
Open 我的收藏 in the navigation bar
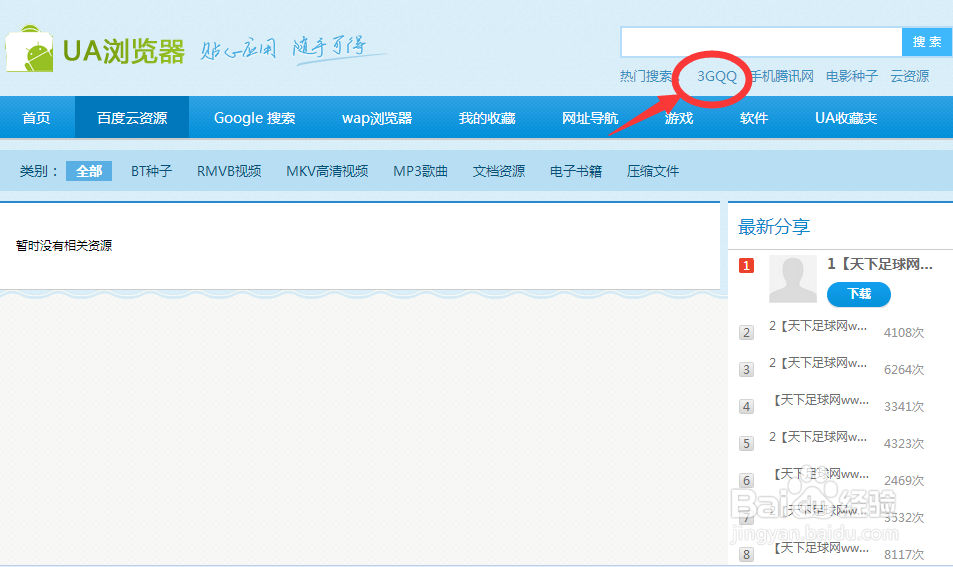pyautogui.click(x=487, y=118)
